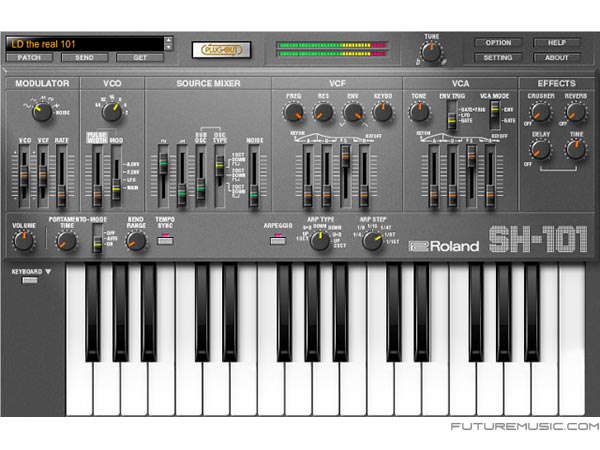Click the VCF envelope Sustain slider
This screenshot has height=450, width=600.
(345, 177)
